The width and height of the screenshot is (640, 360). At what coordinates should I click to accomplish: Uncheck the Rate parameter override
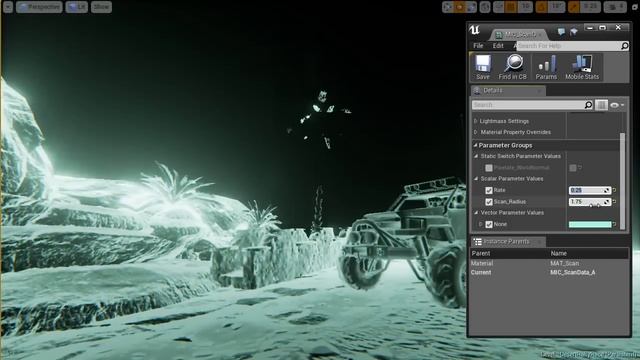[x=489, y=191]
